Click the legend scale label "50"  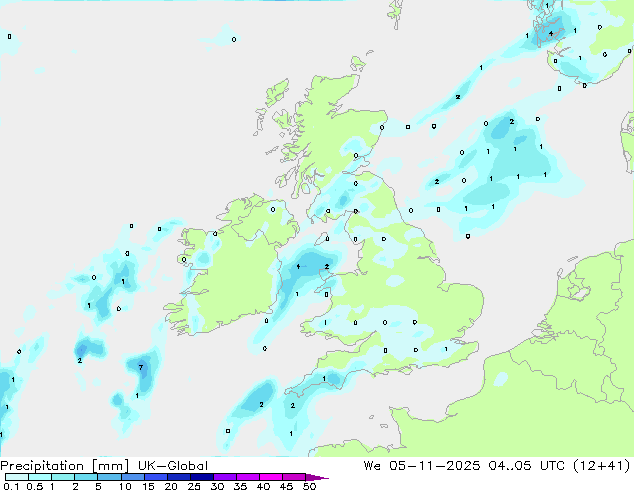[x=310, y=486]
